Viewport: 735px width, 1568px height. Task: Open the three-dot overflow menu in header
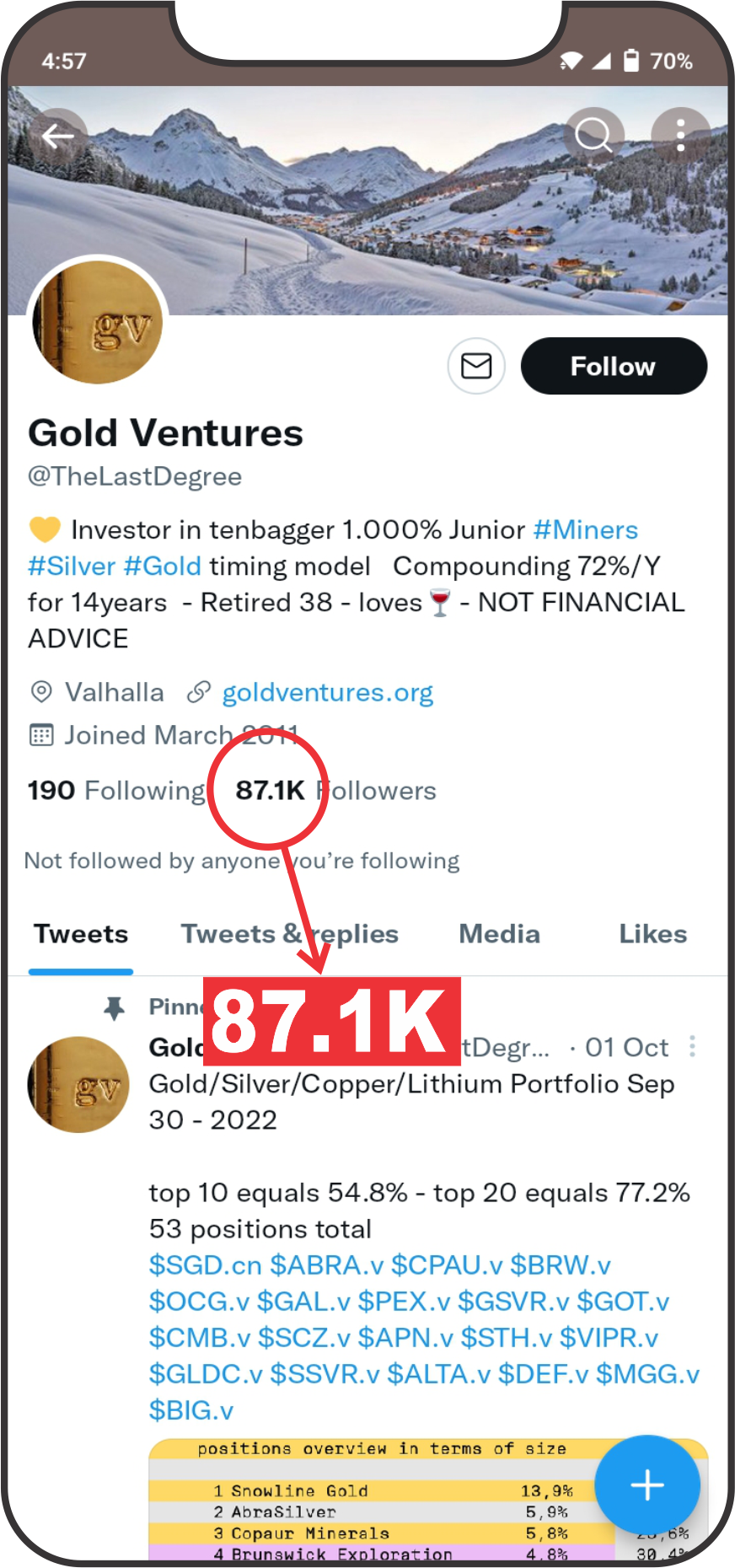click(x=680, y=135)
